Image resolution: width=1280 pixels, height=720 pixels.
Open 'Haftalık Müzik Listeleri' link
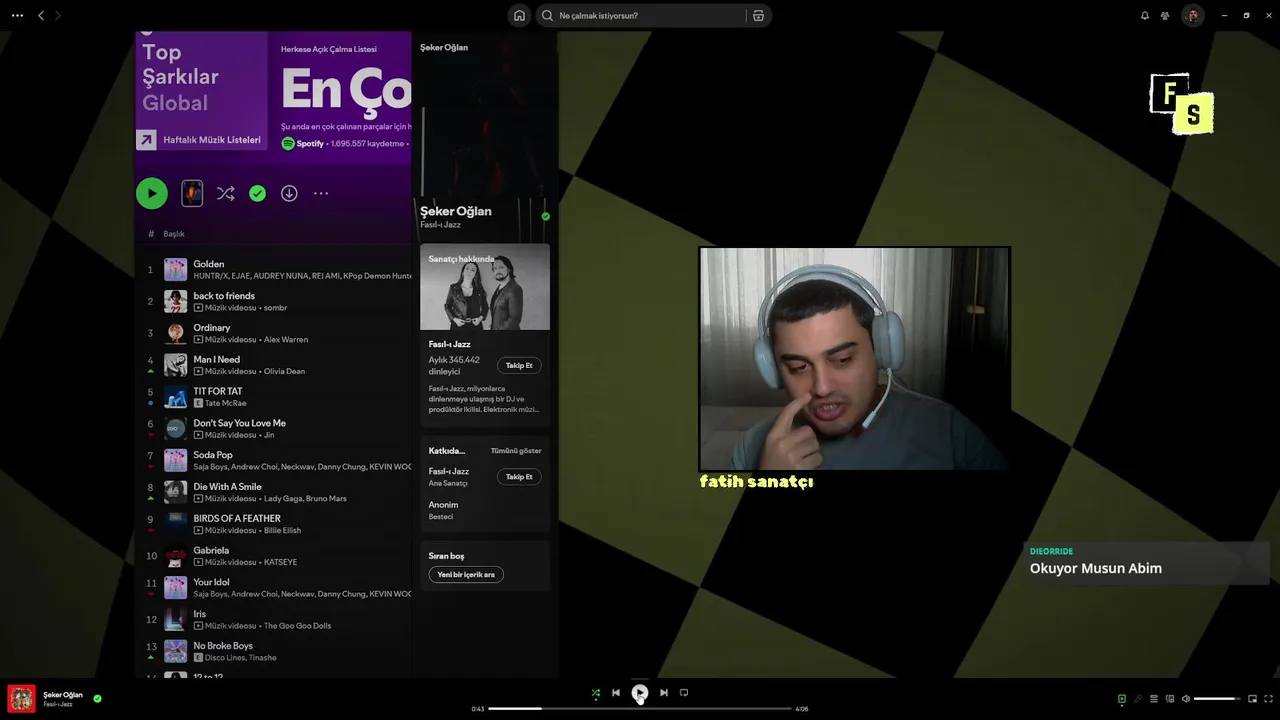212,140
